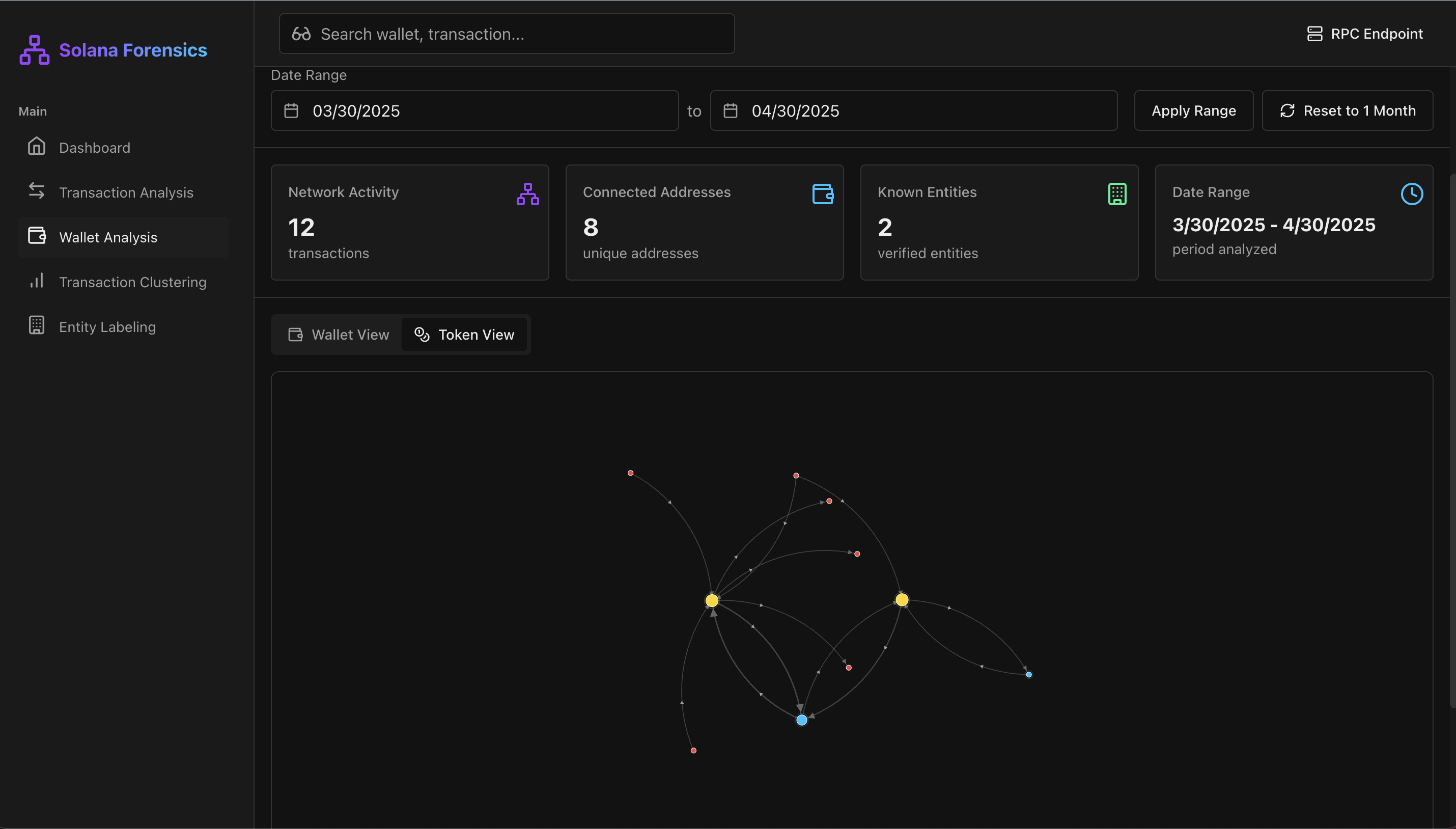
Task: Select the yellow node in the network graph
Action: tap(712, 600)
